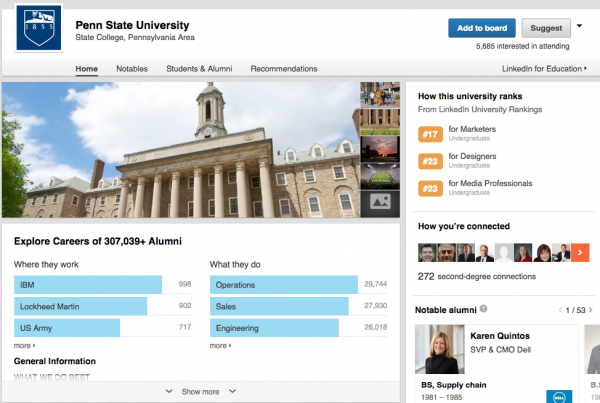Screen dimensions: 600x403
Task: Open the Home tab
Action: (86, 69)
